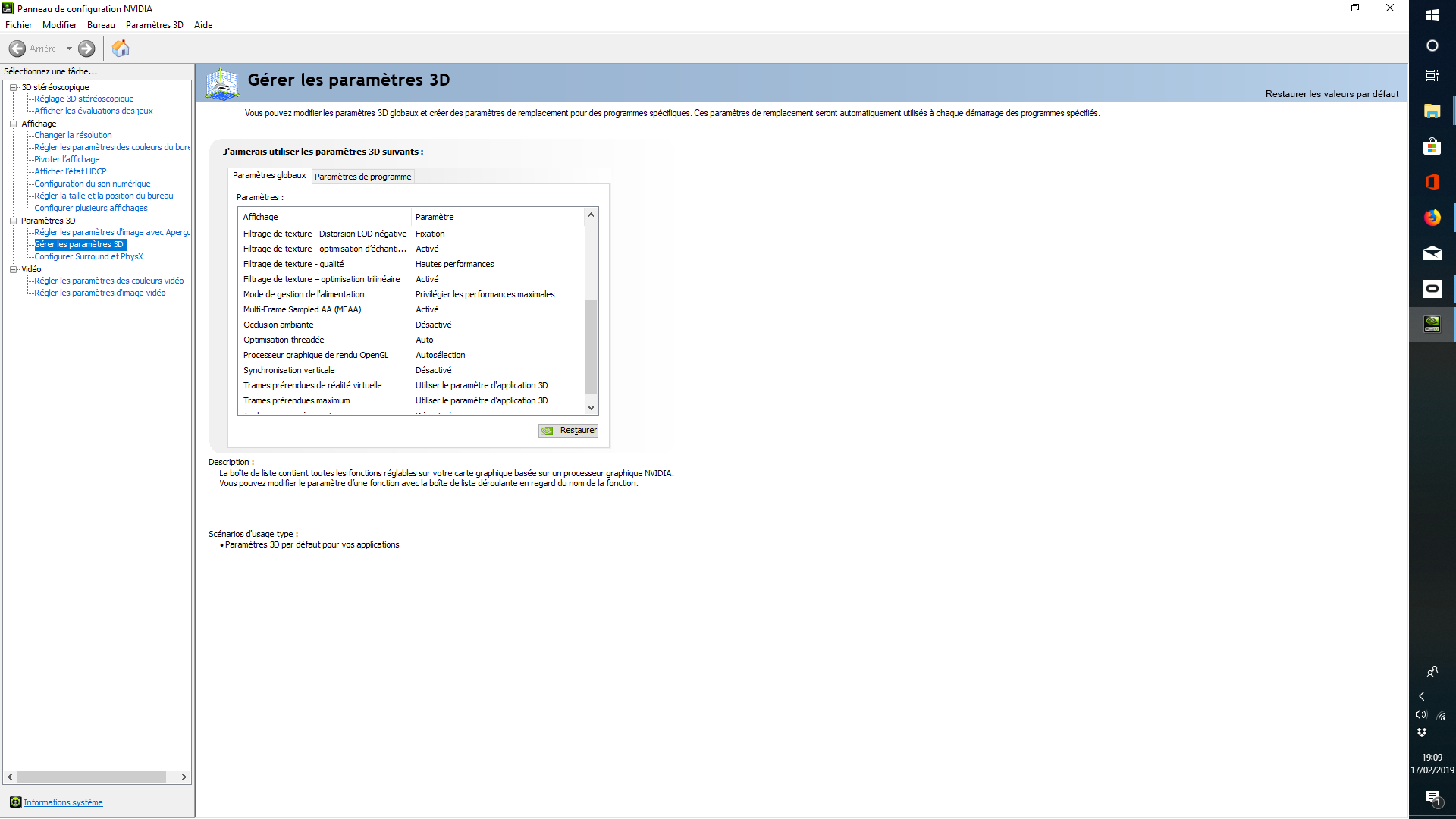Select Mode de gestion de l'alimentation row

coord(412,294)
